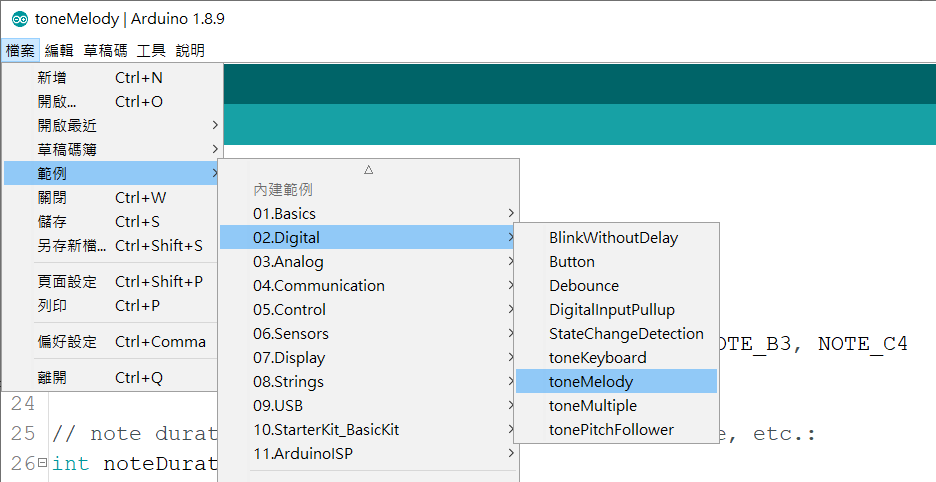Open the toneMultiple example
This screenshot has height=482, width=936.
coord(616,406)
